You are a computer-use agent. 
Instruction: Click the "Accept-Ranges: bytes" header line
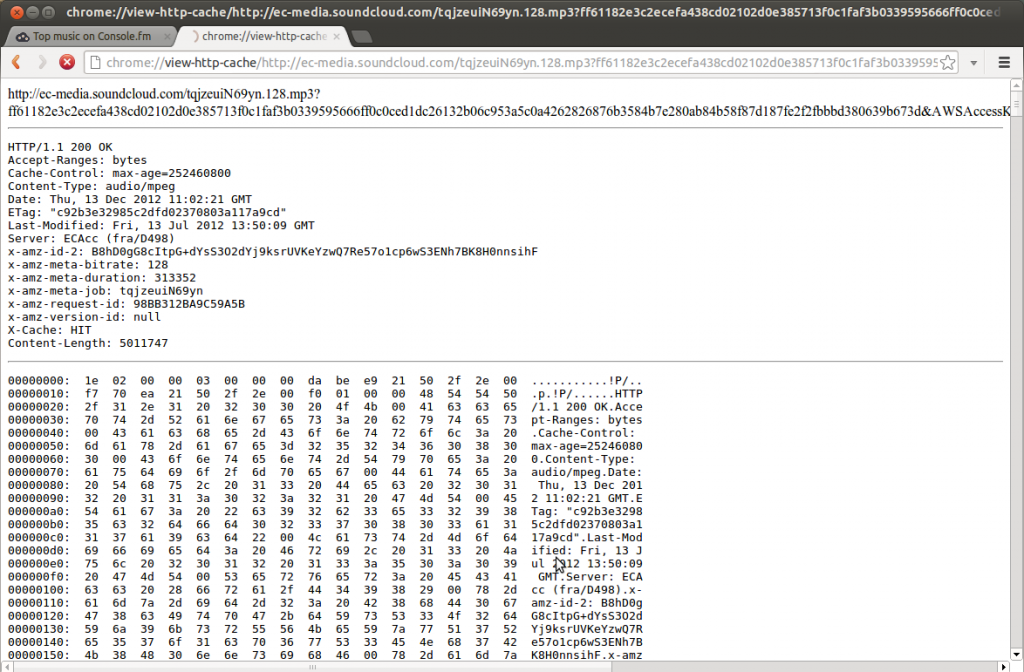pyautogui.click(x=77, y=160)
